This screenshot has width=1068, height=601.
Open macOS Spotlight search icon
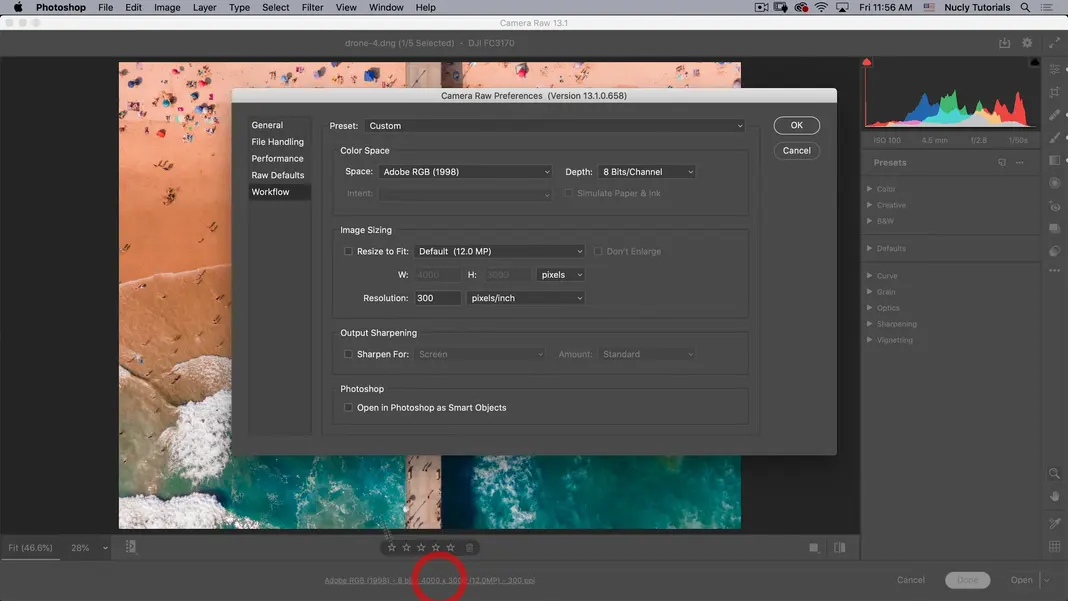(x=1025, y=7)
